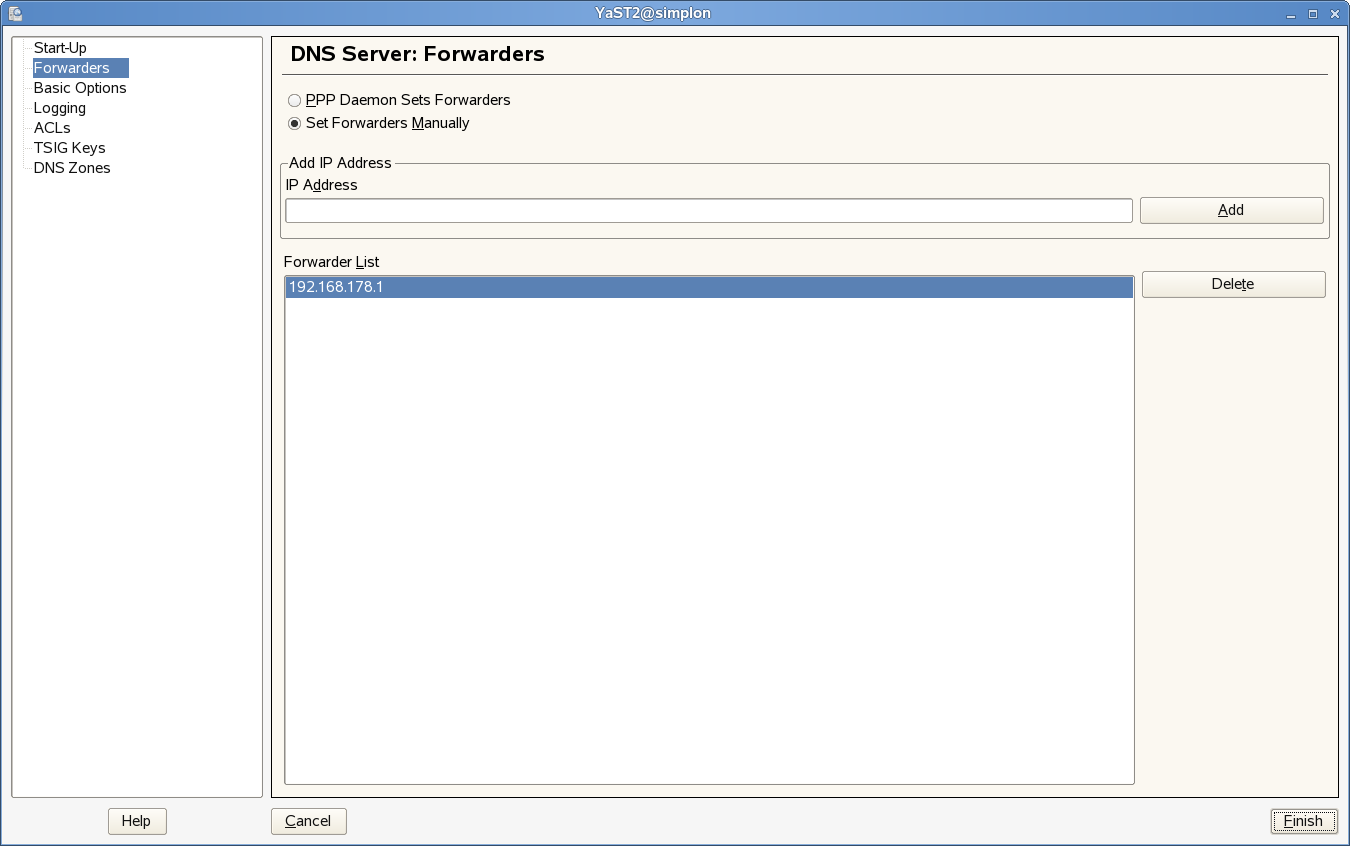Select forwarder 192.168.178.1 in list

(x=708, y=287)
